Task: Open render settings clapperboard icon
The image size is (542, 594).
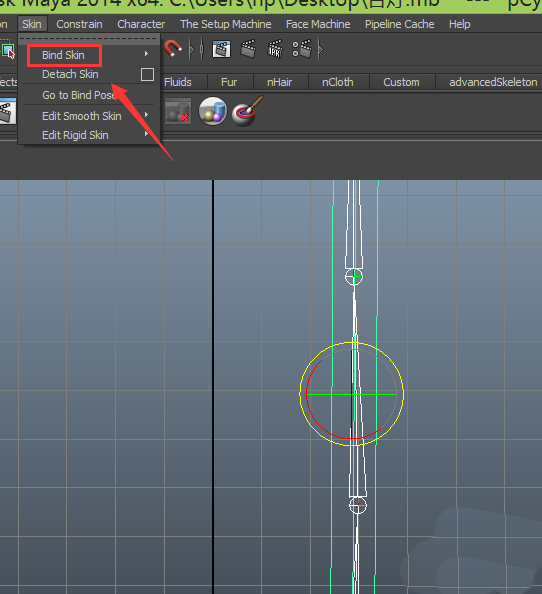Action: 302,49
